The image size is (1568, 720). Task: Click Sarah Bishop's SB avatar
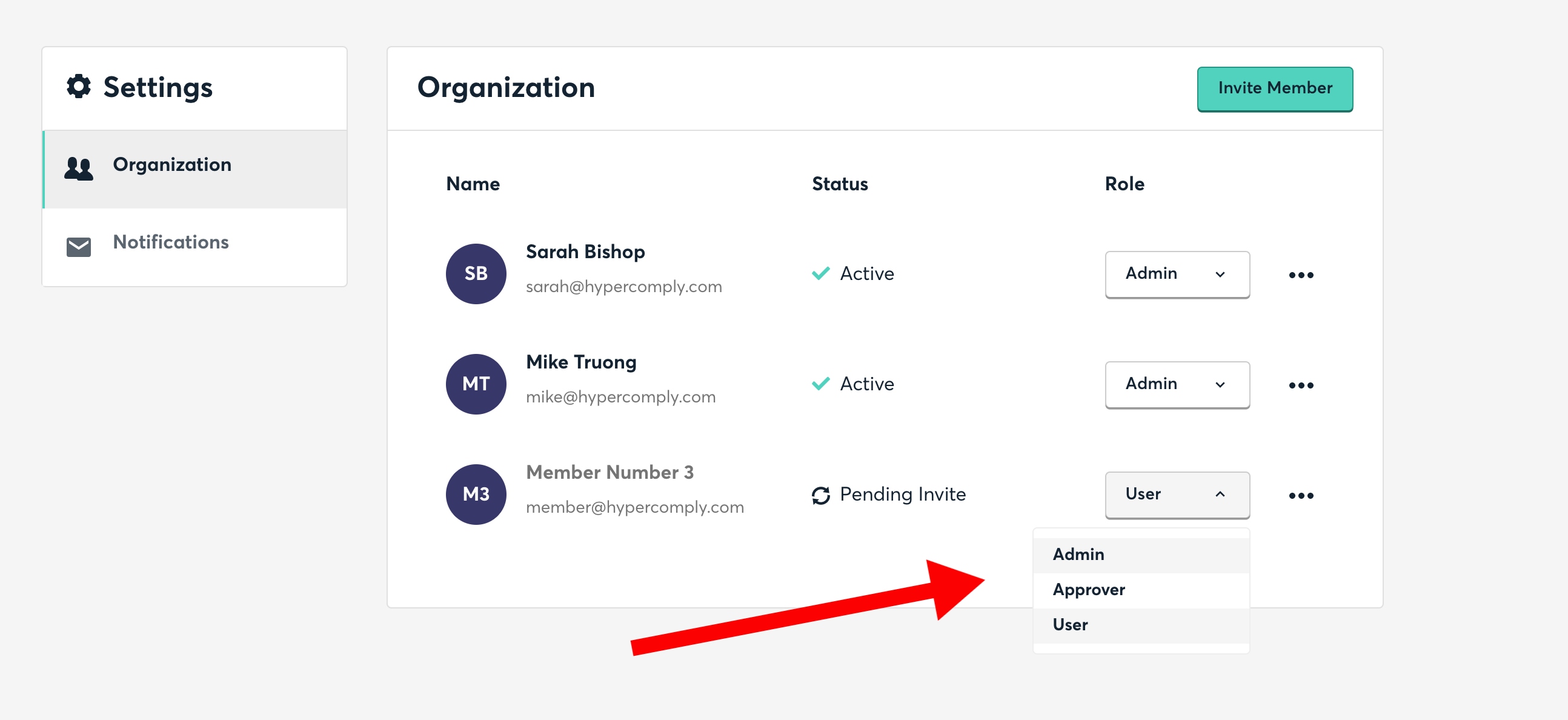click(x=476, y=274)
